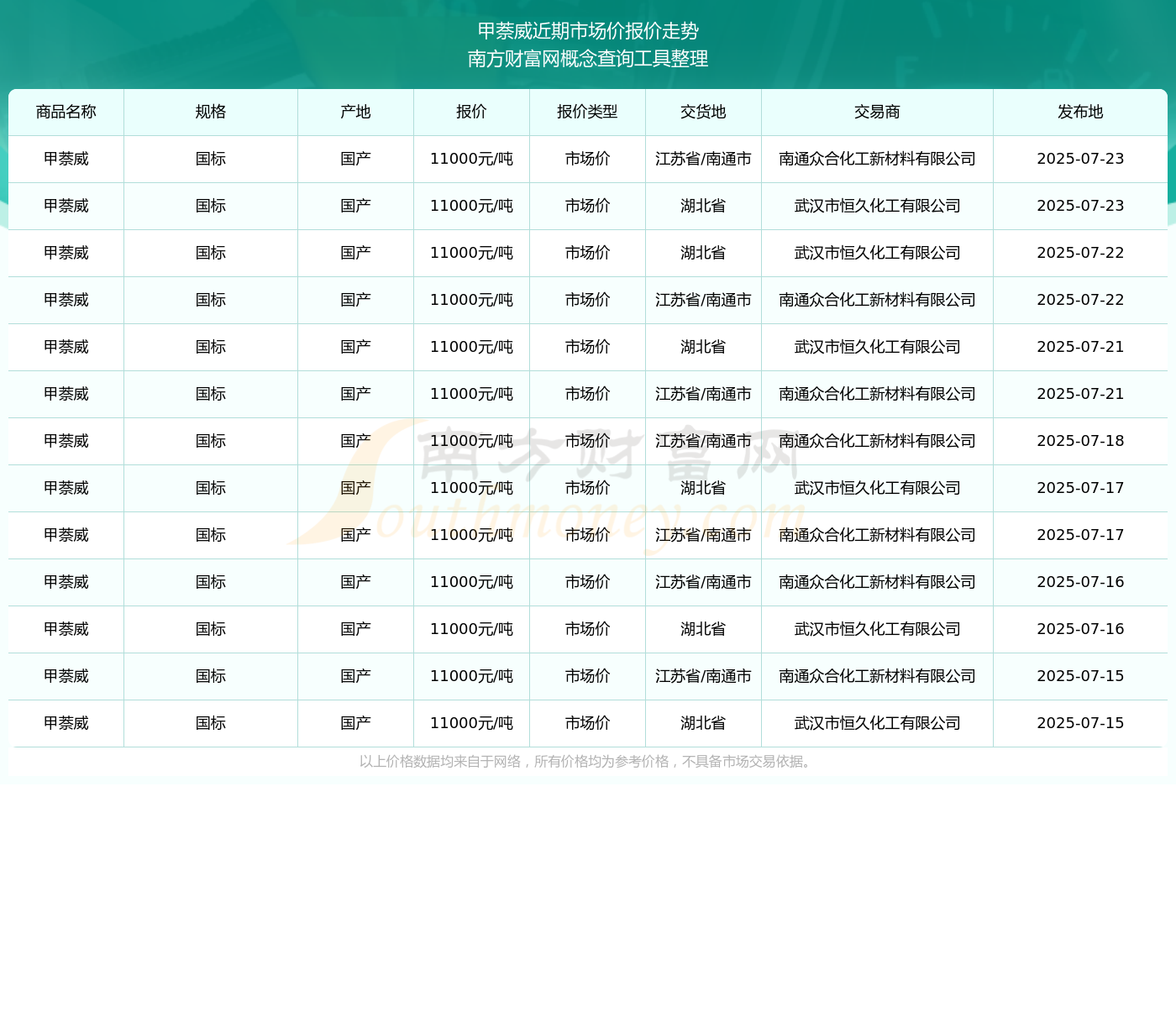Click the 交易商 column header
Screen dimensions: 1176x1012
coord(877,112)
